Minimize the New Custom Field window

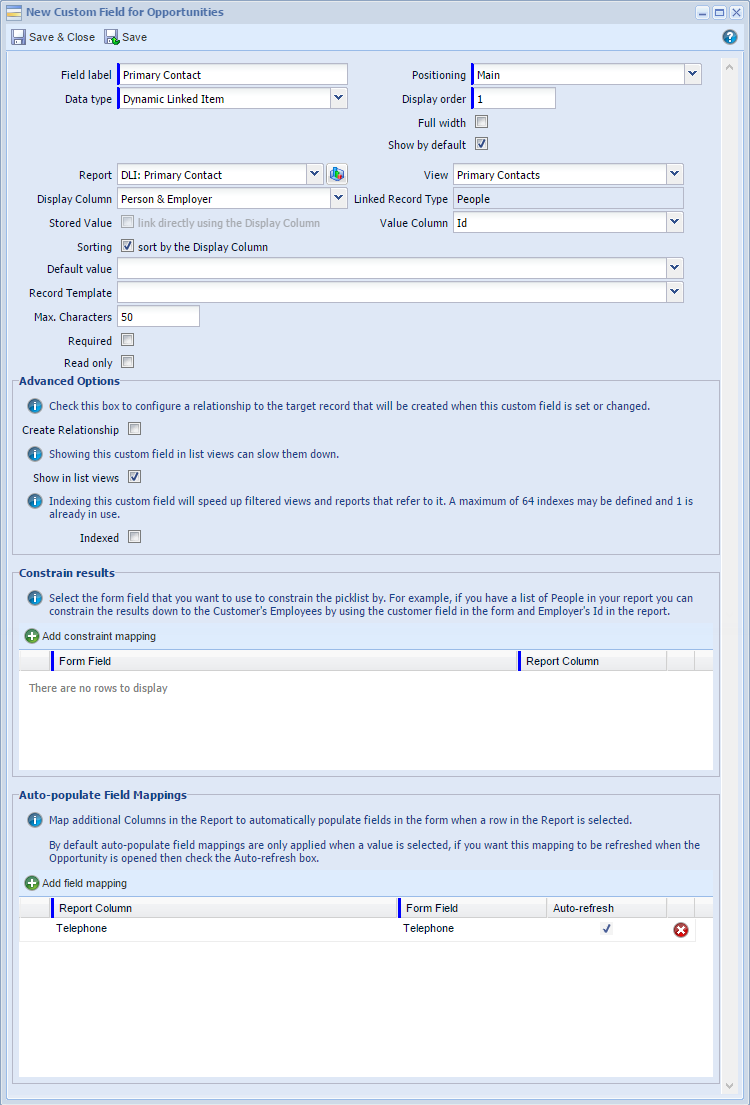(x=703, y=12)
